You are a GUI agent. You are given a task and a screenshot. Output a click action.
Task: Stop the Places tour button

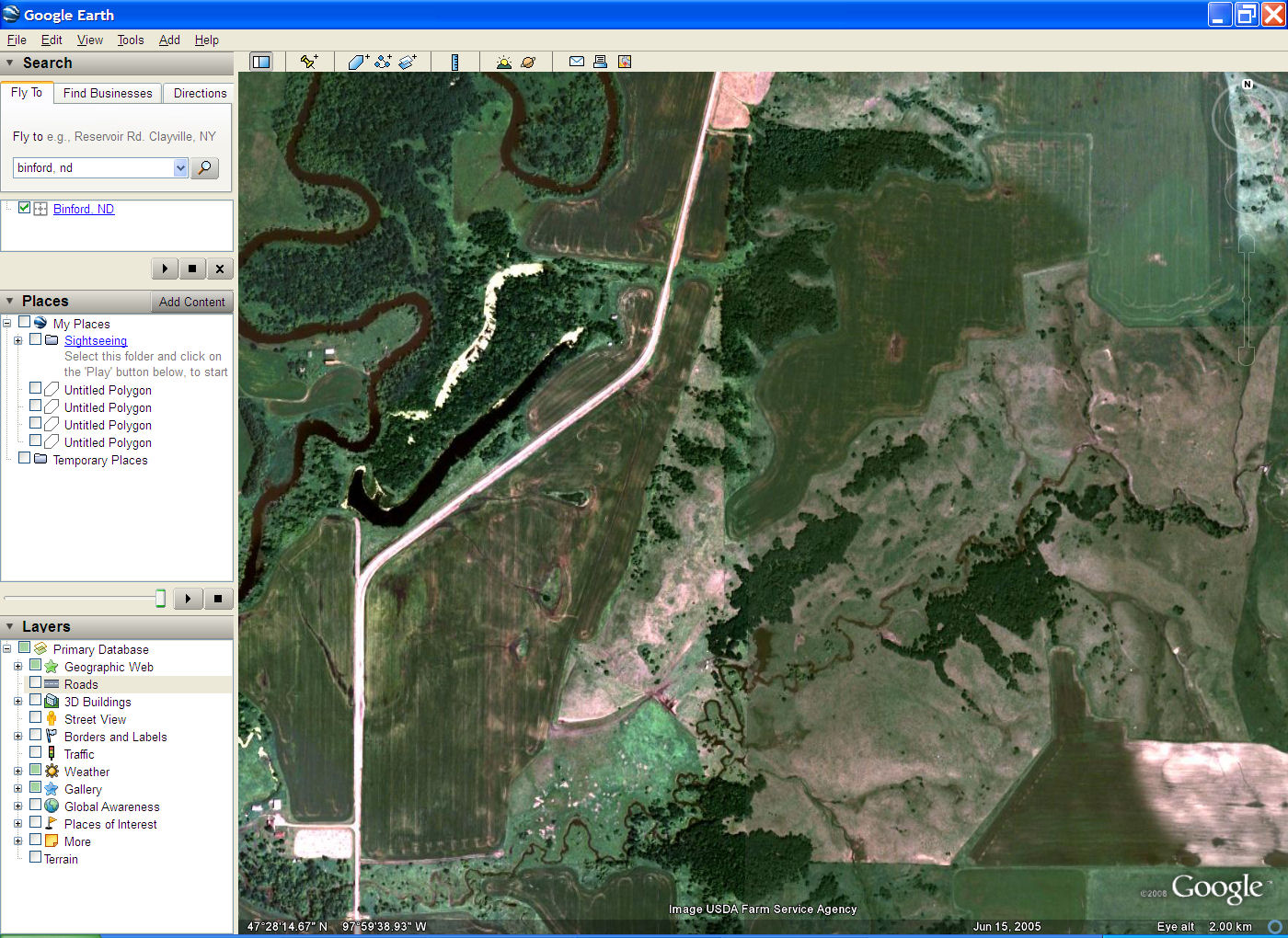(x=218, y=599)
